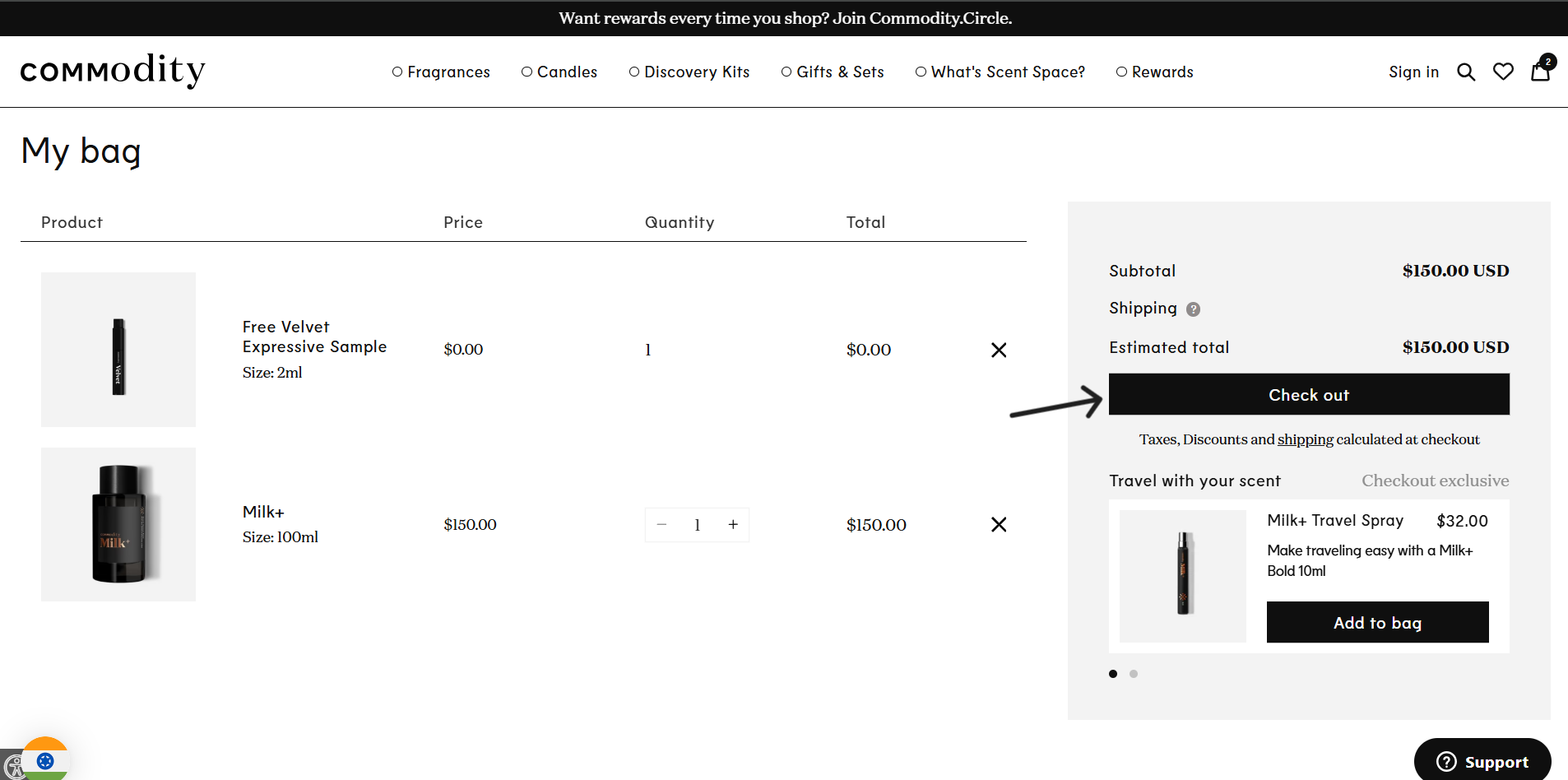Show the first carousel slide dot
Screen dimensions: 1568x780
[1113, 674]
